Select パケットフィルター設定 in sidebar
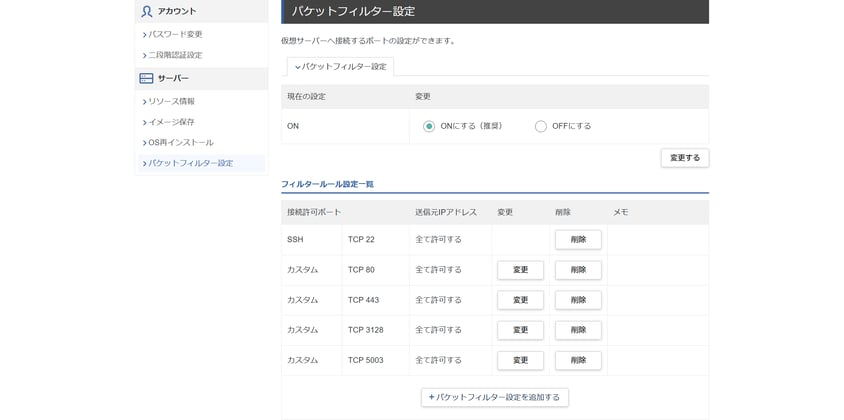Viewport: 844px width, 420px height. tap(190, 163)
